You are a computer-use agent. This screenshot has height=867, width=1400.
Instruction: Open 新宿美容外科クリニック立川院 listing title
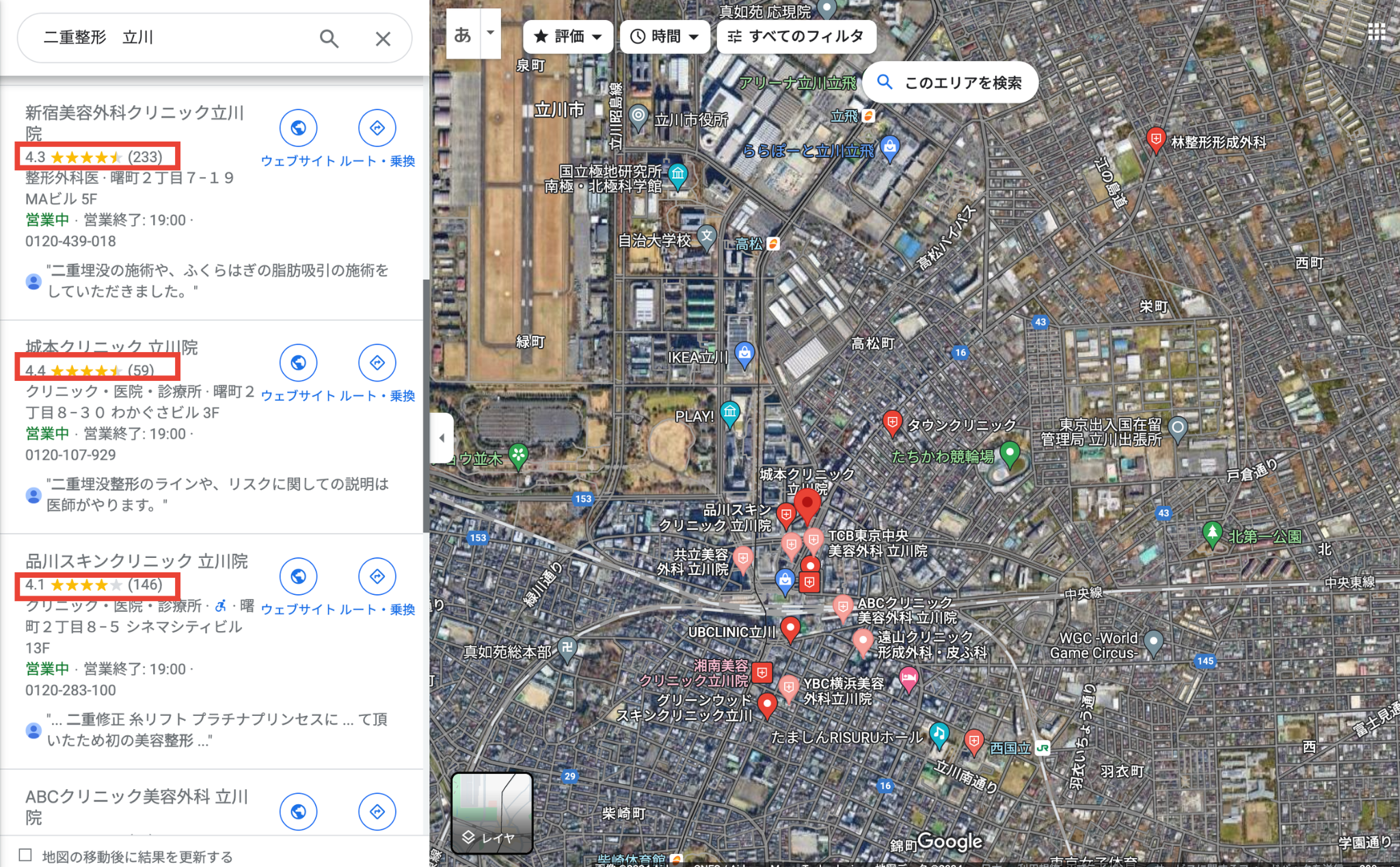tap(135, 122)
